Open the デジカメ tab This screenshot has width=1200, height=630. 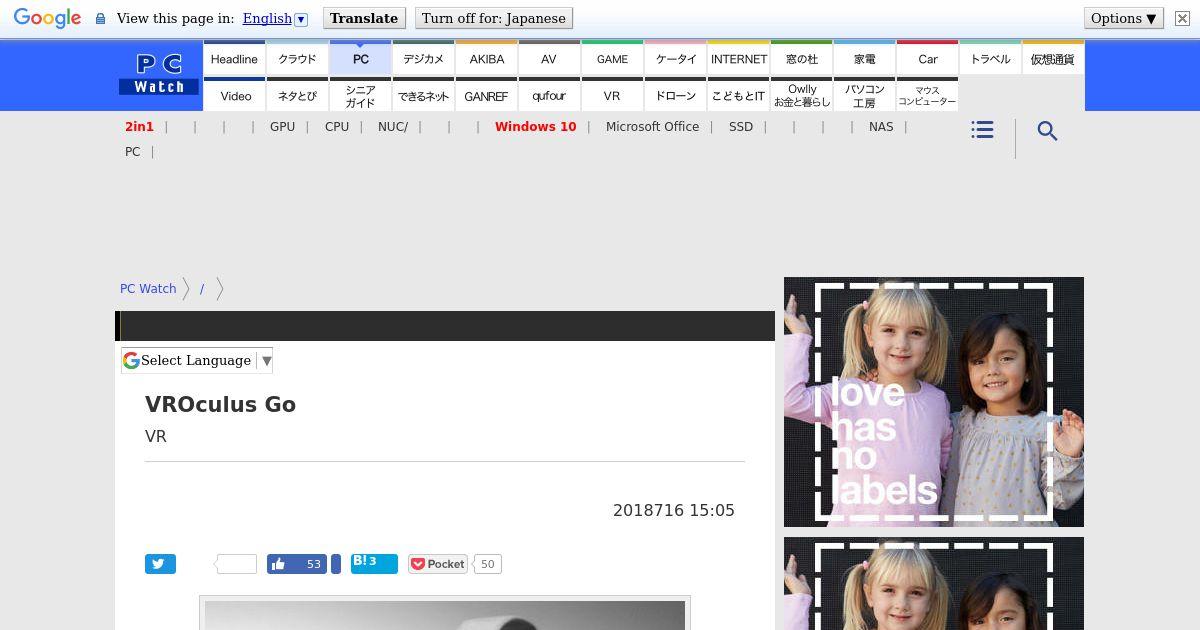(423, 58)
